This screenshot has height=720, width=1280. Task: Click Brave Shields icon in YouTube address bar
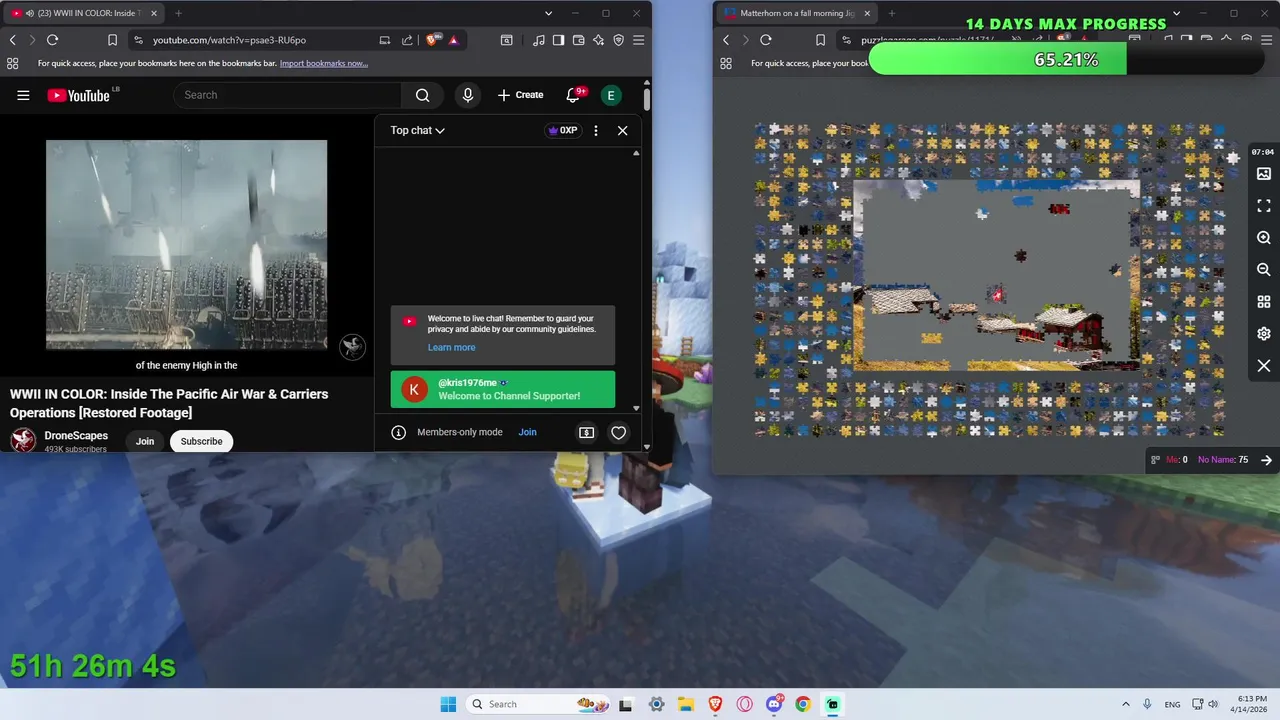[x=432, y=40]
